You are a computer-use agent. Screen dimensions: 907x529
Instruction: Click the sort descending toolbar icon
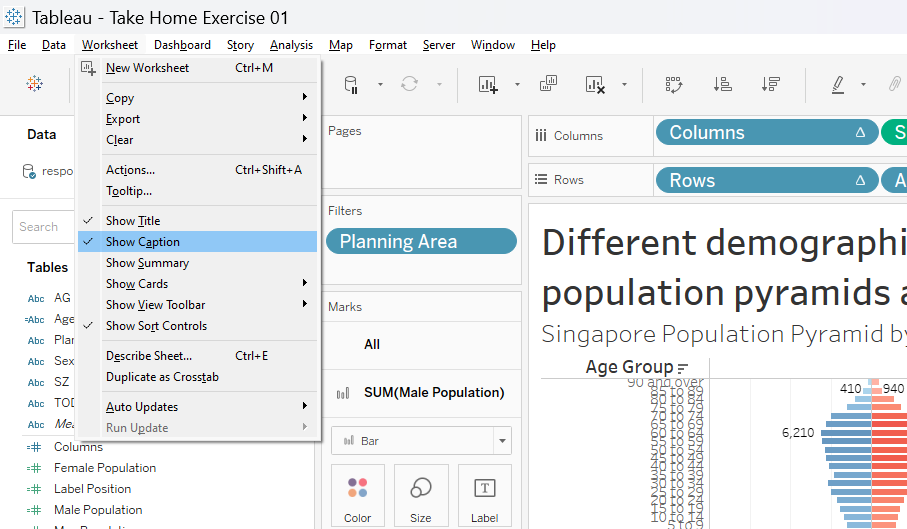click(x=770, y=85)
